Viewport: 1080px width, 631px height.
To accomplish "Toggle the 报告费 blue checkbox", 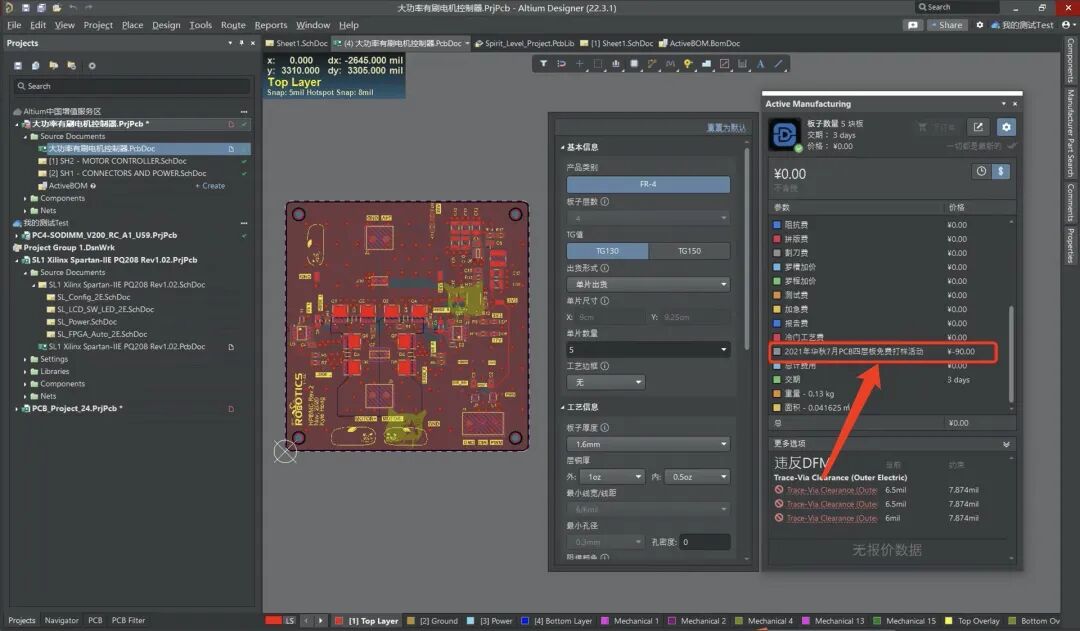I will (x=777, y=323).
